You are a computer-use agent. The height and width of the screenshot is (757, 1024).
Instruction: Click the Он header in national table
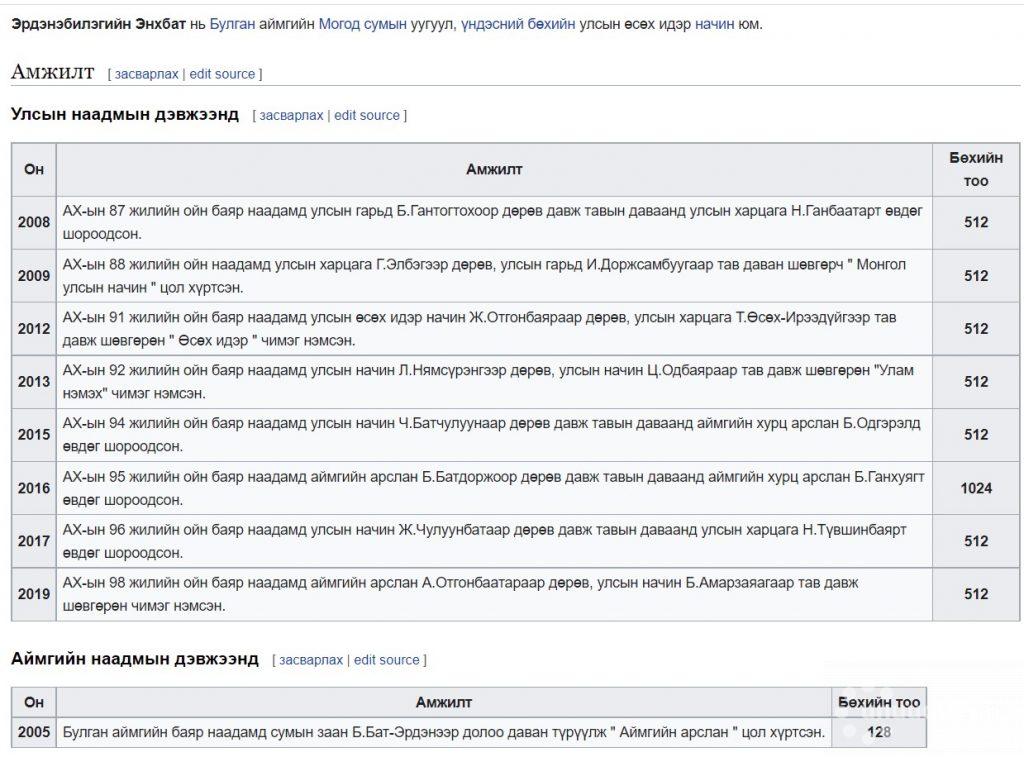click(x=34, y=169)
